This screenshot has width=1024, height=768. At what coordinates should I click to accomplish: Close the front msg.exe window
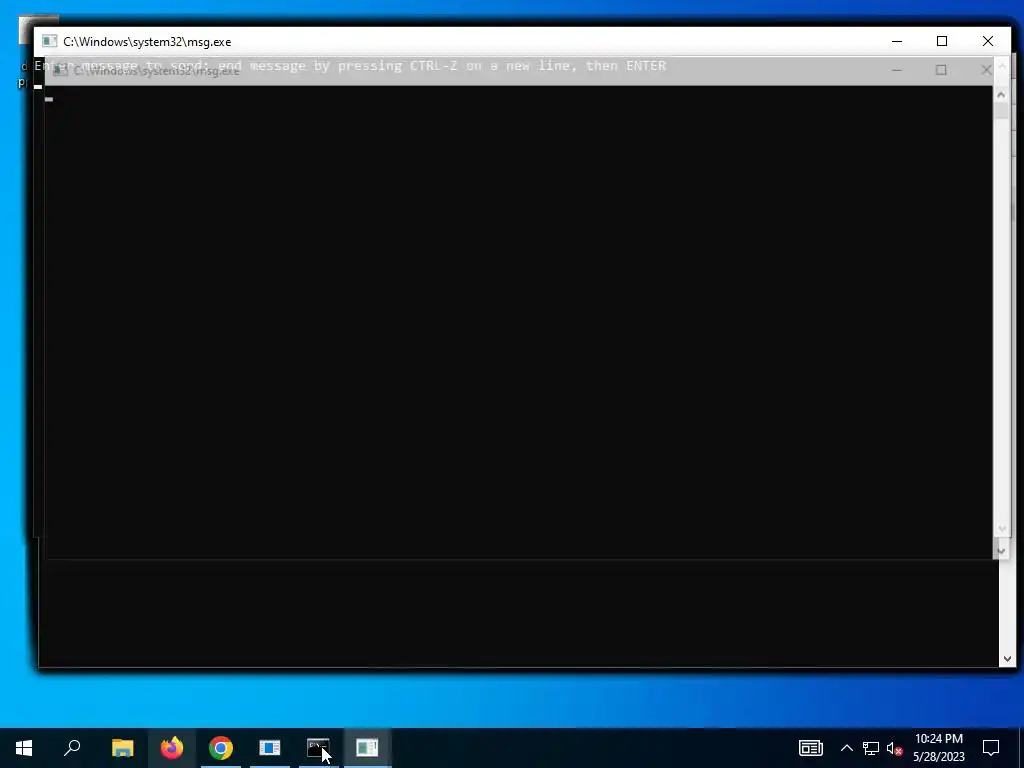point(987,41)
